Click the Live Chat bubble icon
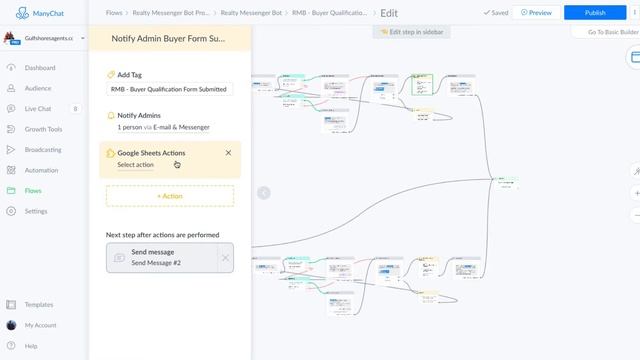 [11, 109]
